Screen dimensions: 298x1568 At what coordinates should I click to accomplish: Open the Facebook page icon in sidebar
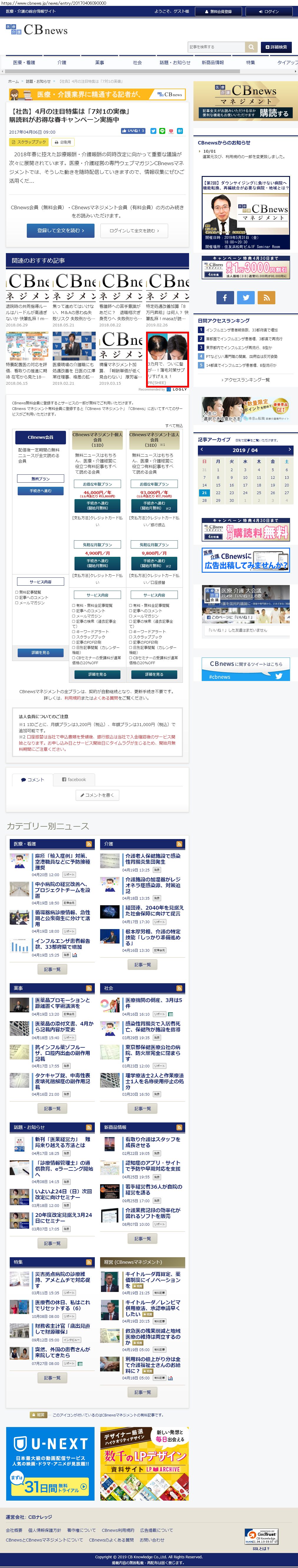(x=225, y=297)
